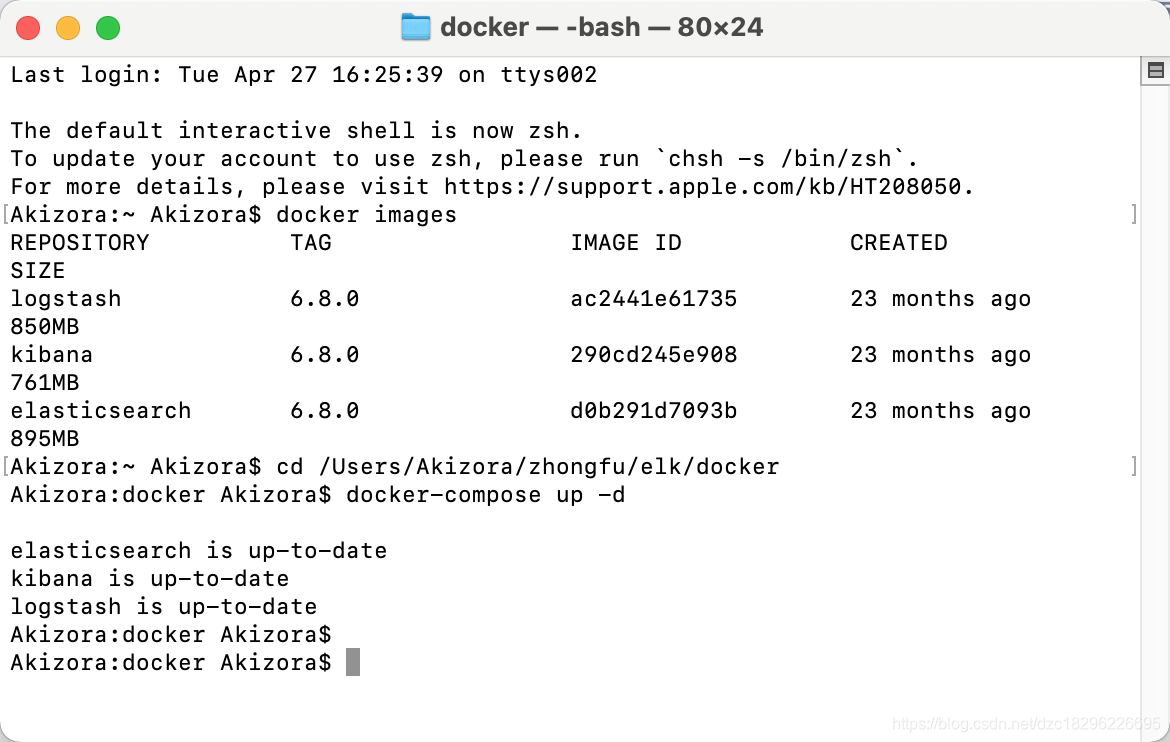Click '23 months ago' in logstash row
The width and height of the screenshot is (1170, 742).
point(940,299)
